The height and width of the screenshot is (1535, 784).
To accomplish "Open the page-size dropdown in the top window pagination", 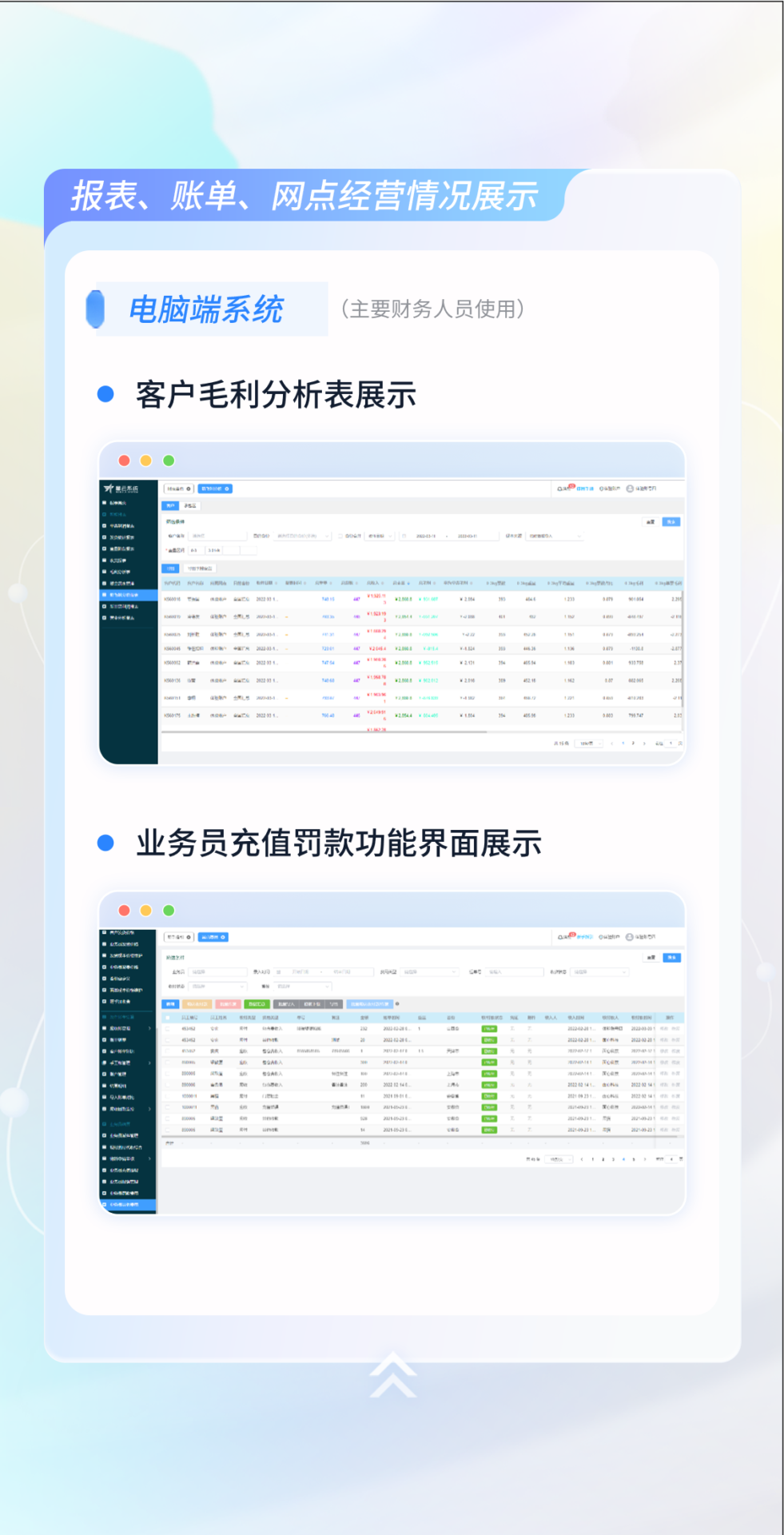I will (x=589, y=744).
